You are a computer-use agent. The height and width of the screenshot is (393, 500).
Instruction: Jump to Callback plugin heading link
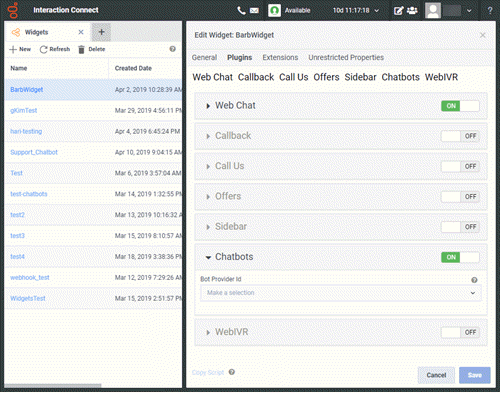click(x=256, y=77)
